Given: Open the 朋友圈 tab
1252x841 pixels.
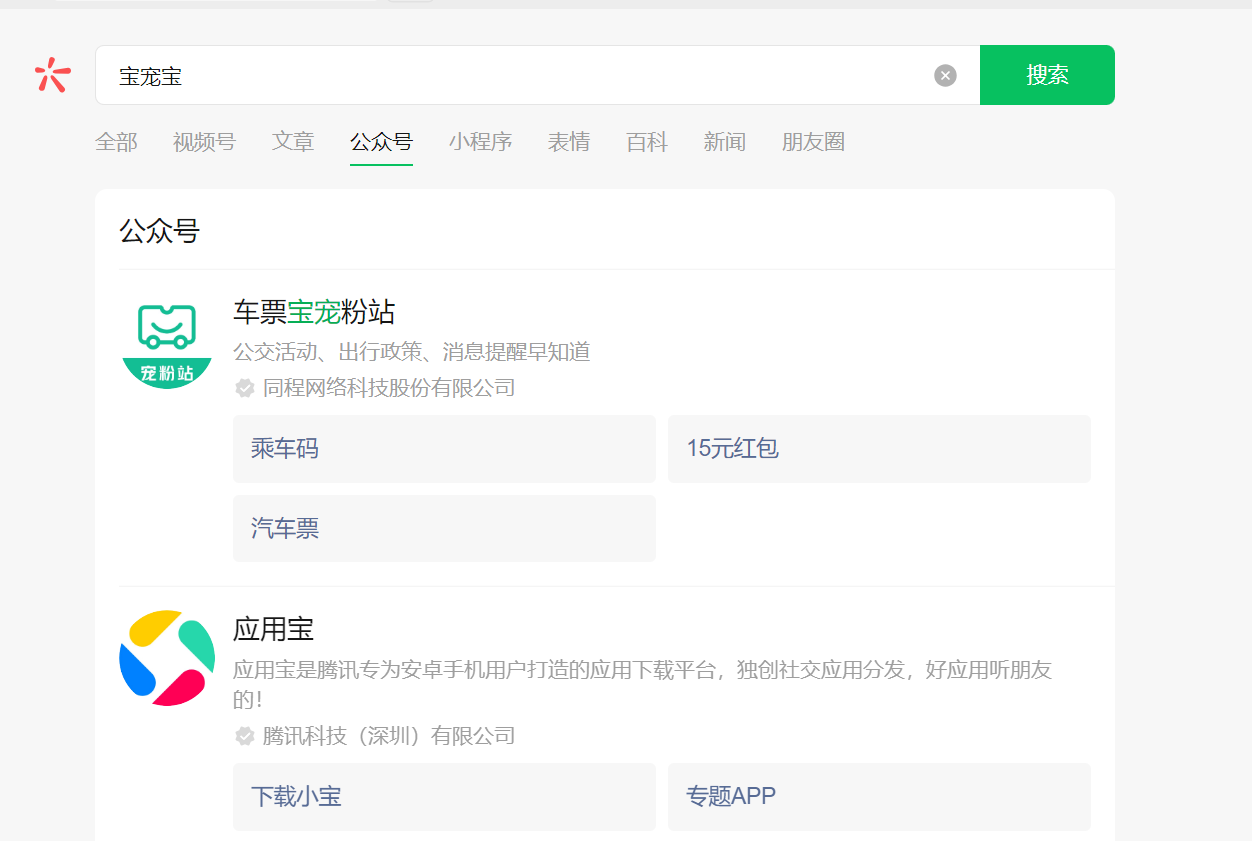Looking at the screenshot, I should point(813,142).
